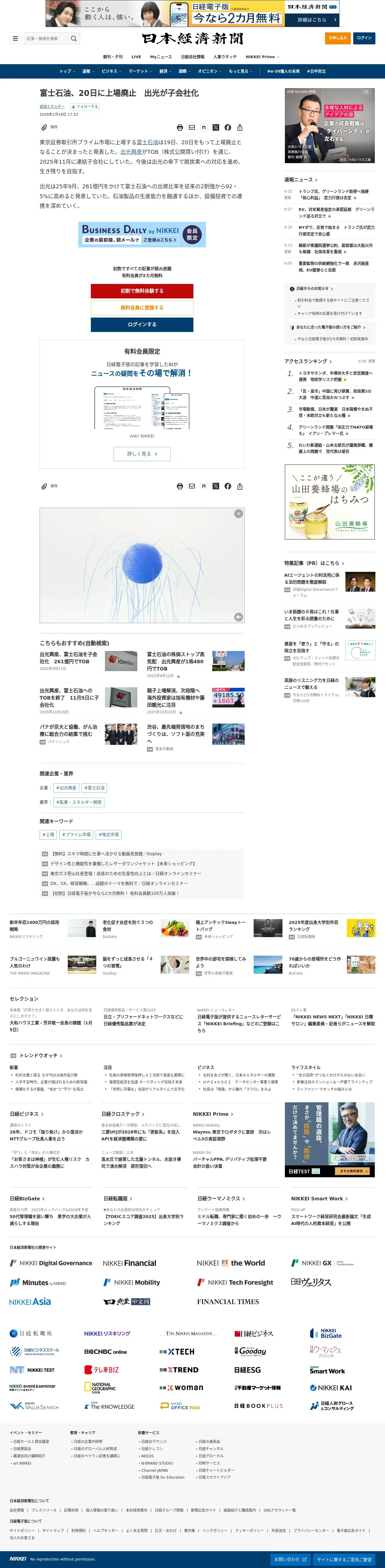The height and width of the screenshot is (1568, 385).
Task: Click the 保存 clip icon below the article
Action: [44, 486]
